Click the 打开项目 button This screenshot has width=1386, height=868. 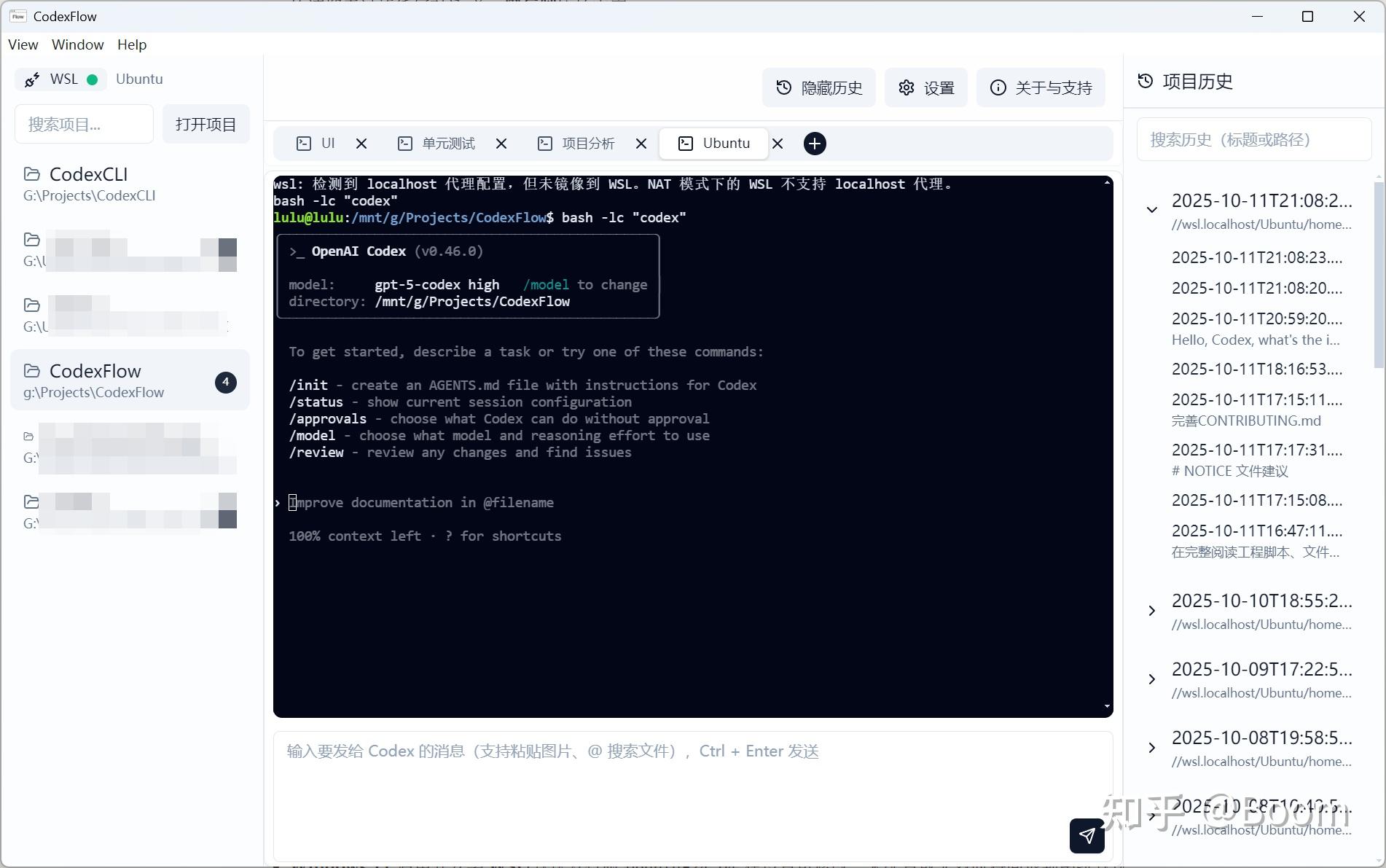[x=205, y=124]
